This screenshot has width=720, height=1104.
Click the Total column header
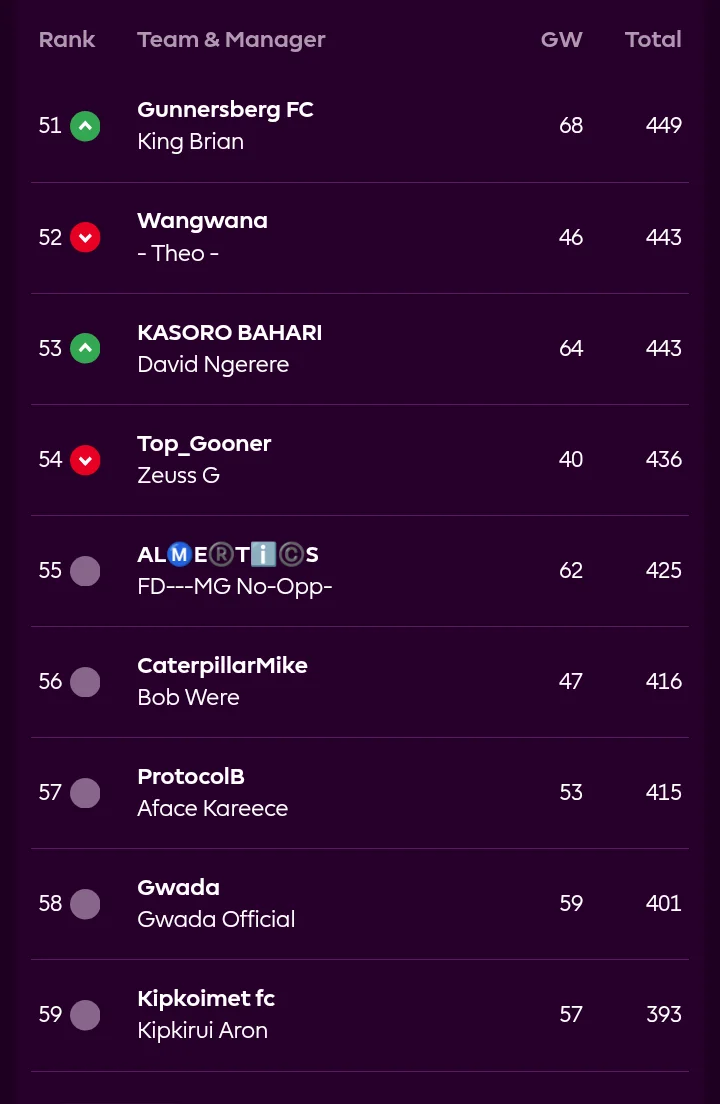click(653, 40)
